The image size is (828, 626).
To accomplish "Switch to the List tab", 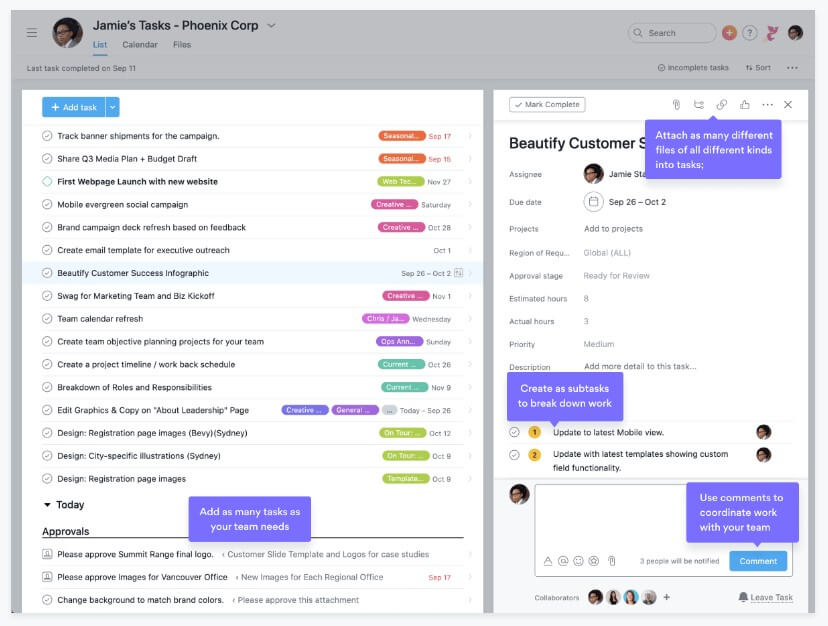I will coord(100,44).
